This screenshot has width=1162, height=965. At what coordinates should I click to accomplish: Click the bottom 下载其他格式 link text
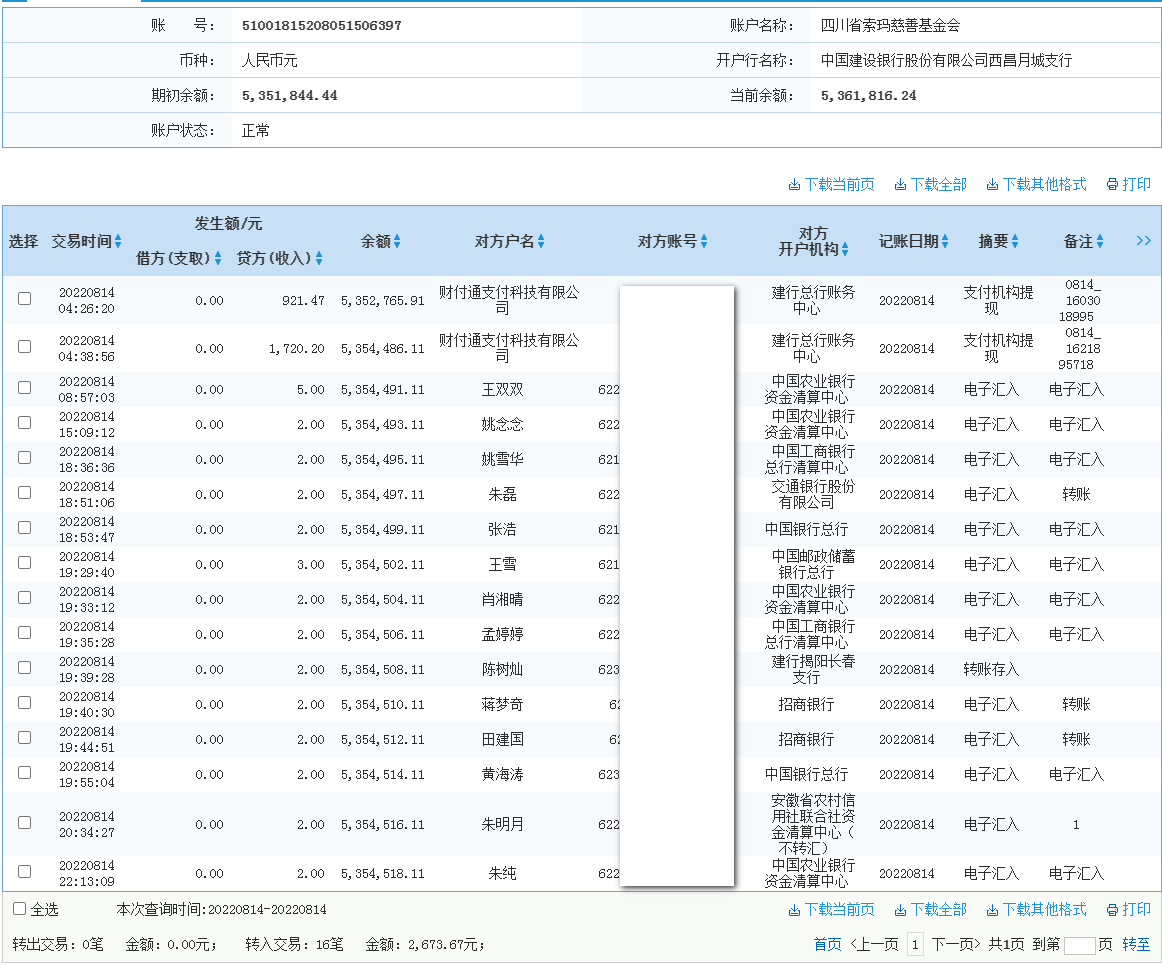click(1045, 909)
